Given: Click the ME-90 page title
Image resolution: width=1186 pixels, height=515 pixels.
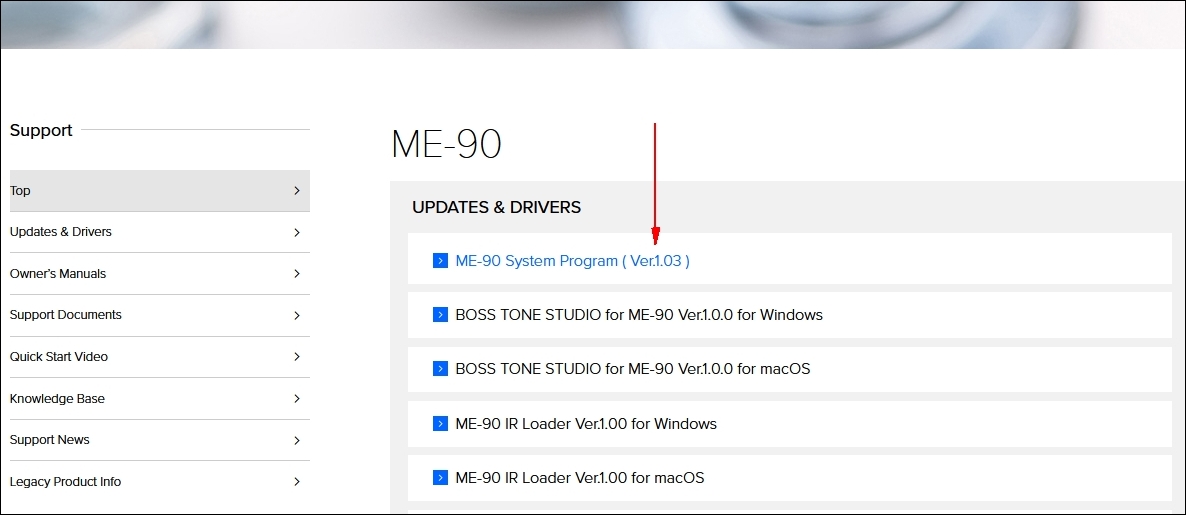Looking at the screenshot, I should point(446,144).
